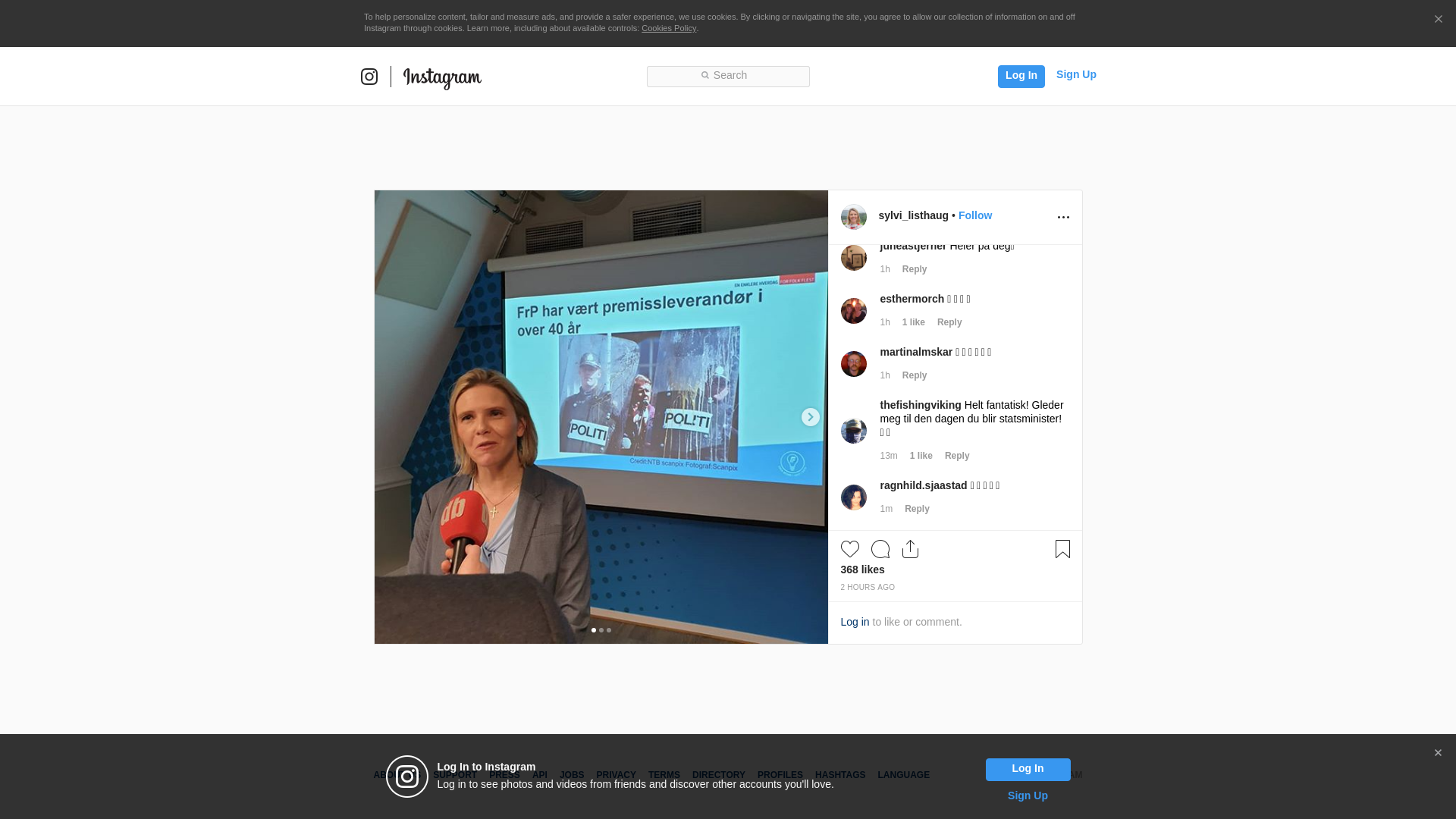Click the Instagram logo in bottom banner
The image size is (1456, 819).
[x=407, y=777]
